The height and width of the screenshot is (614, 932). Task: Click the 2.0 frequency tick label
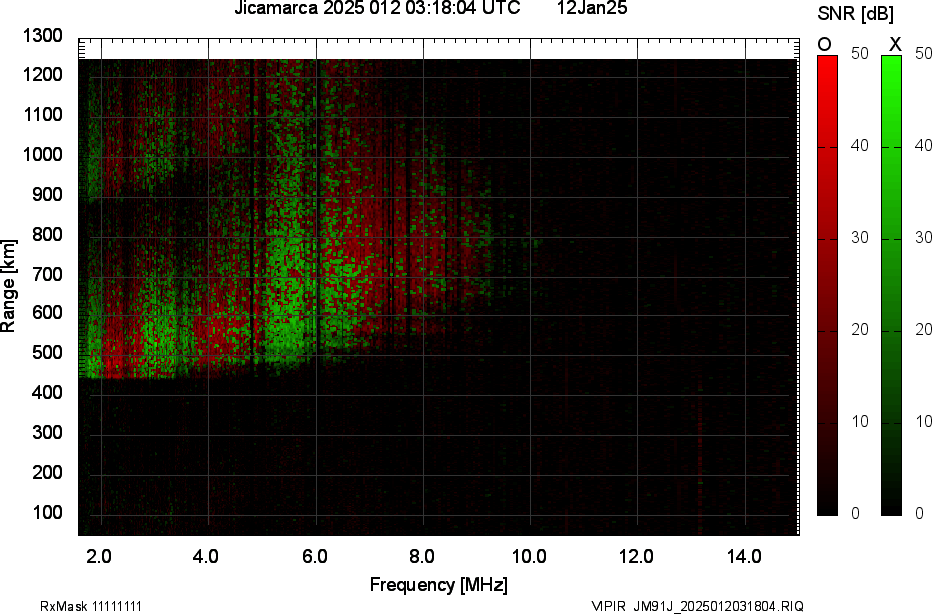[98, 556]
